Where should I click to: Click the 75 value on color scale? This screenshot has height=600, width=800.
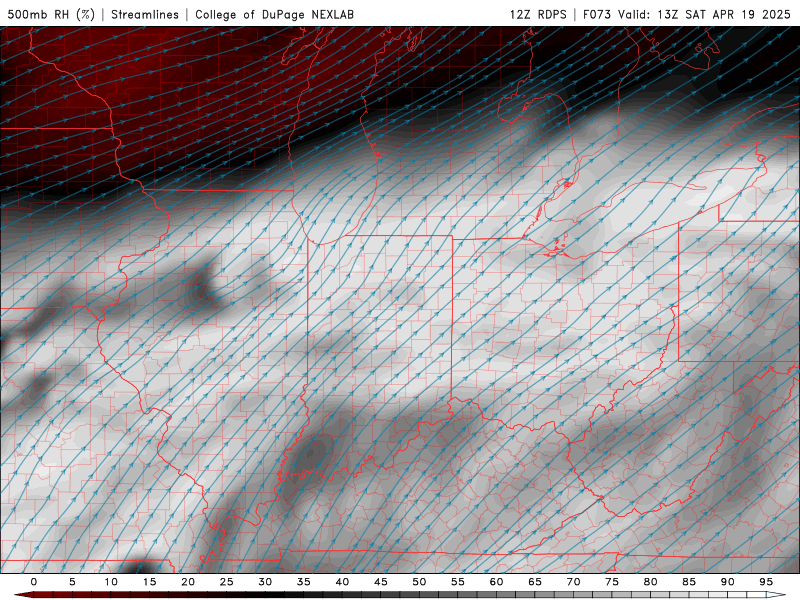click(612, 582)
